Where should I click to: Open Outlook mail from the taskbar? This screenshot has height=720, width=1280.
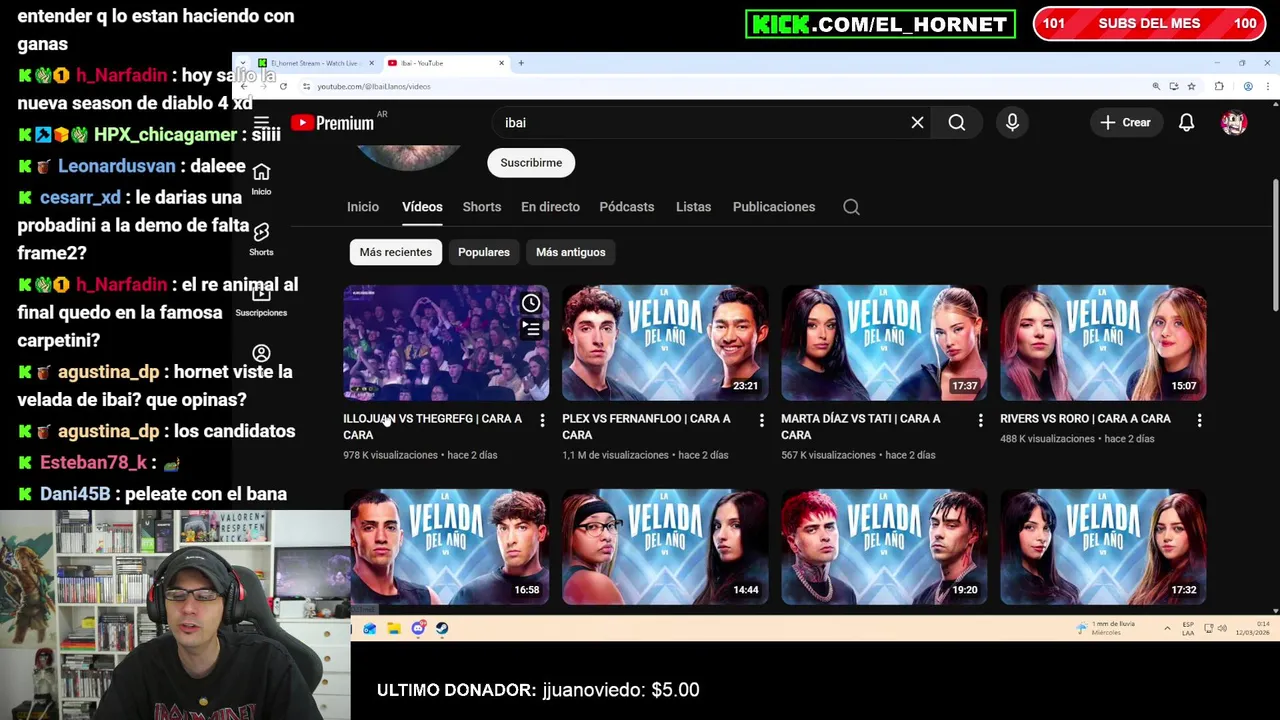[370, 628]
